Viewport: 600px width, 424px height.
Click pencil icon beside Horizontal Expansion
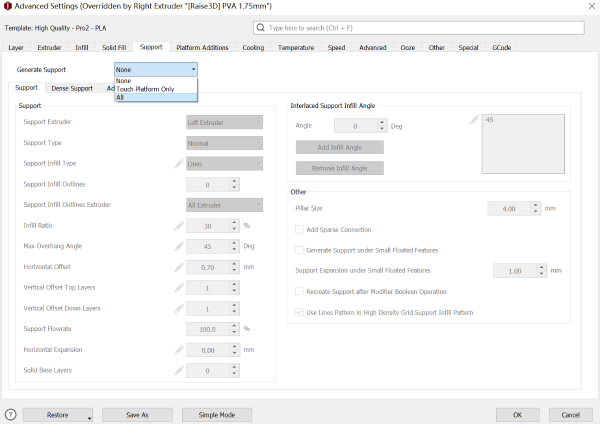click(179, 350)
